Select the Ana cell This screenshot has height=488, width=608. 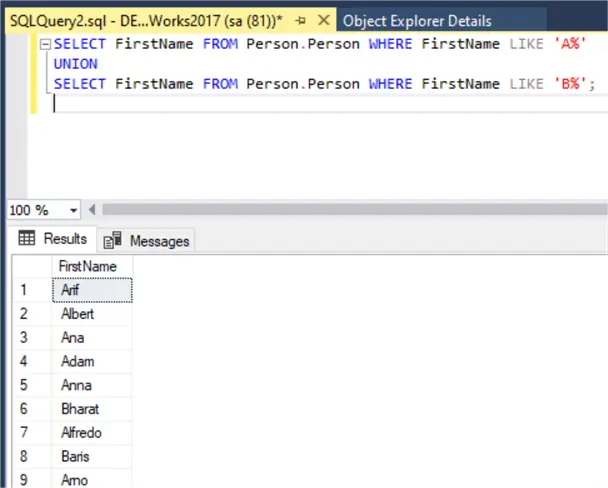pos(92,338)
